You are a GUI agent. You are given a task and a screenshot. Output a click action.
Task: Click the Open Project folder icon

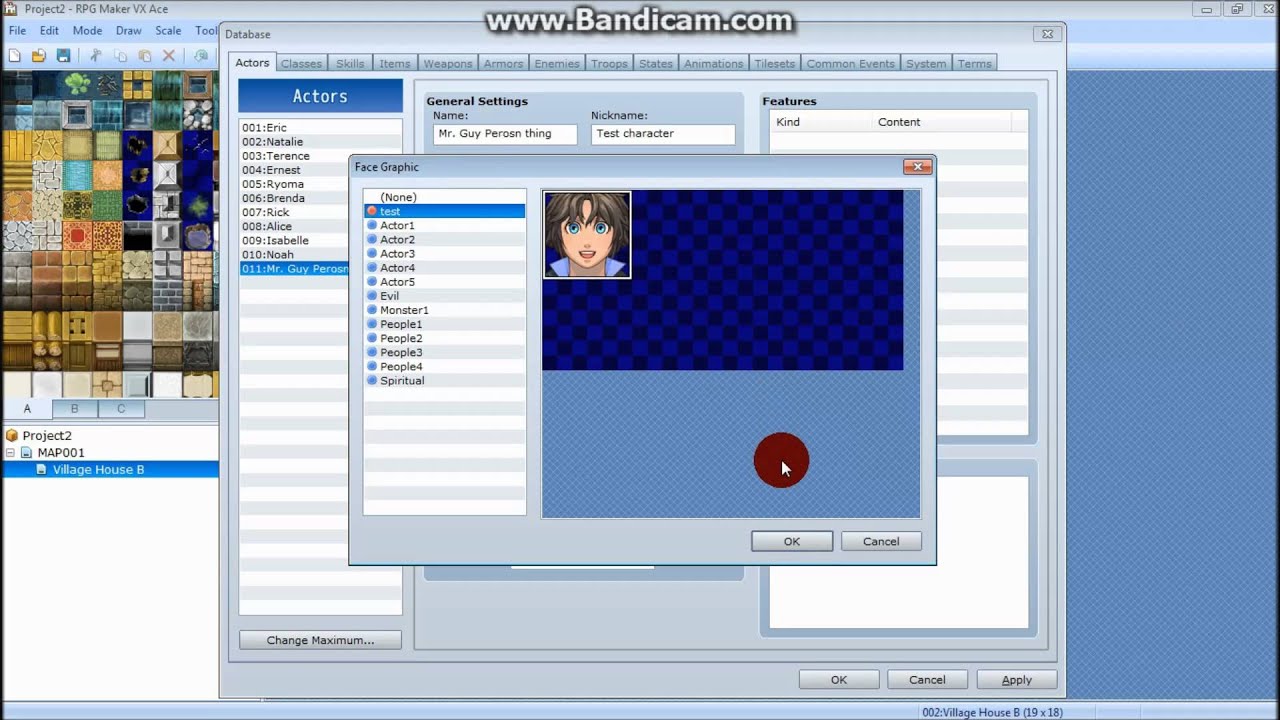click(39, 56)
